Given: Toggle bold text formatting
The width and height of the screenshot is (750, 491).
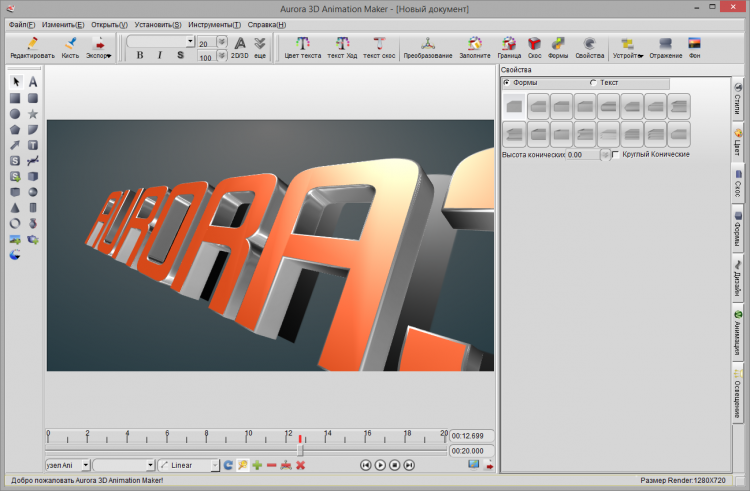Looking at the screenshot, I should coord(139,56).
